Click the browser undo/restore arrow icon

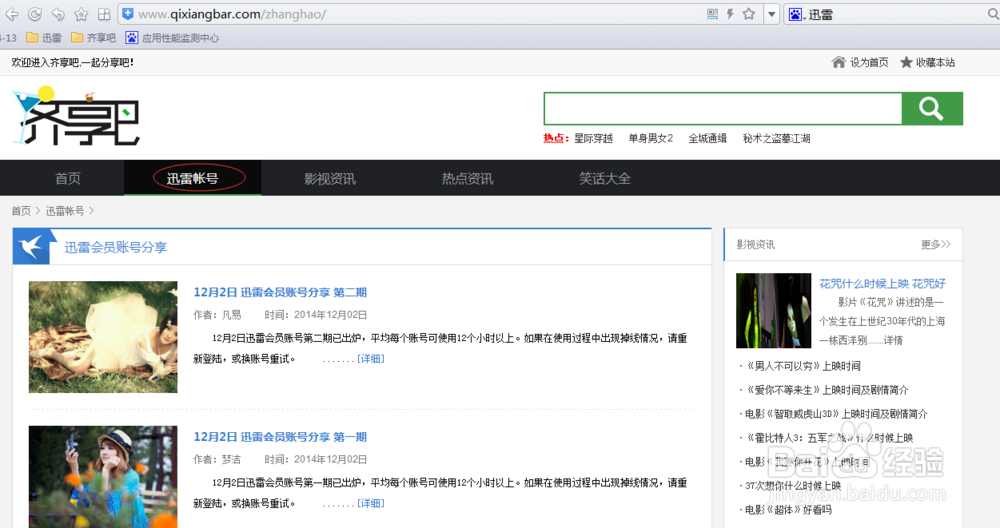(x=58, y=14)
